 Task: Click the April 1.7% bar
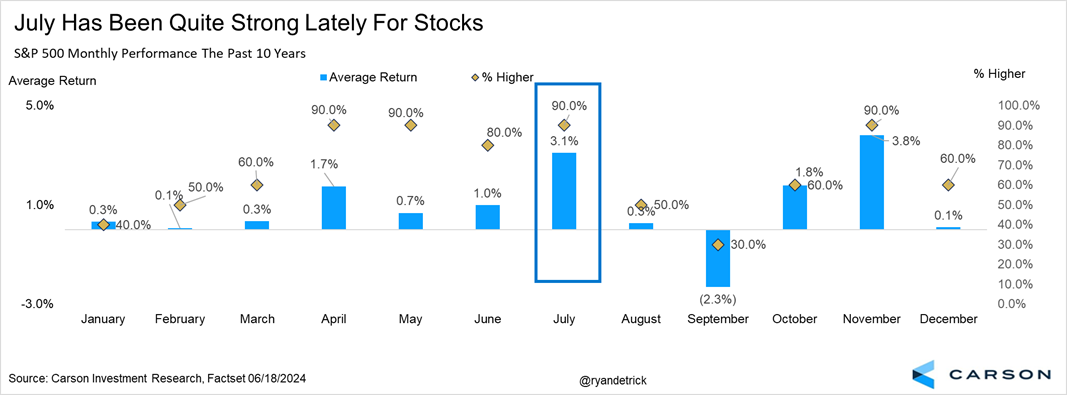pos(333,208)
